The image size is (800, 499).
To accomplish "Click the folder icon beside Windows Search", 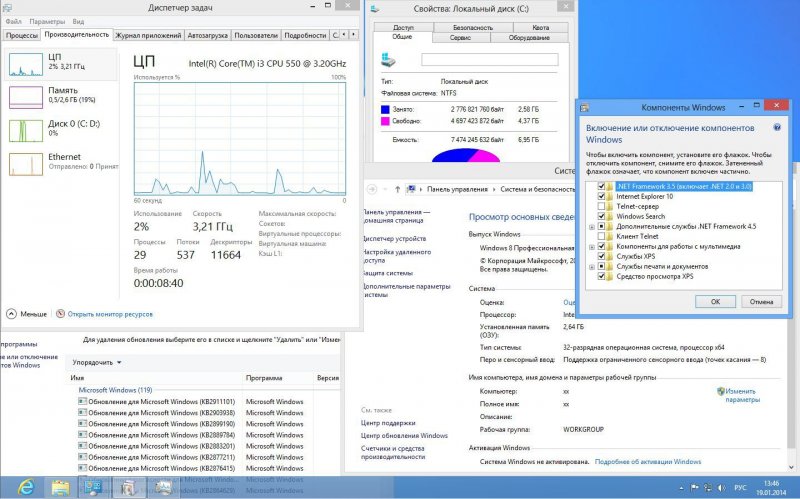I will click(x=610, y=216).
